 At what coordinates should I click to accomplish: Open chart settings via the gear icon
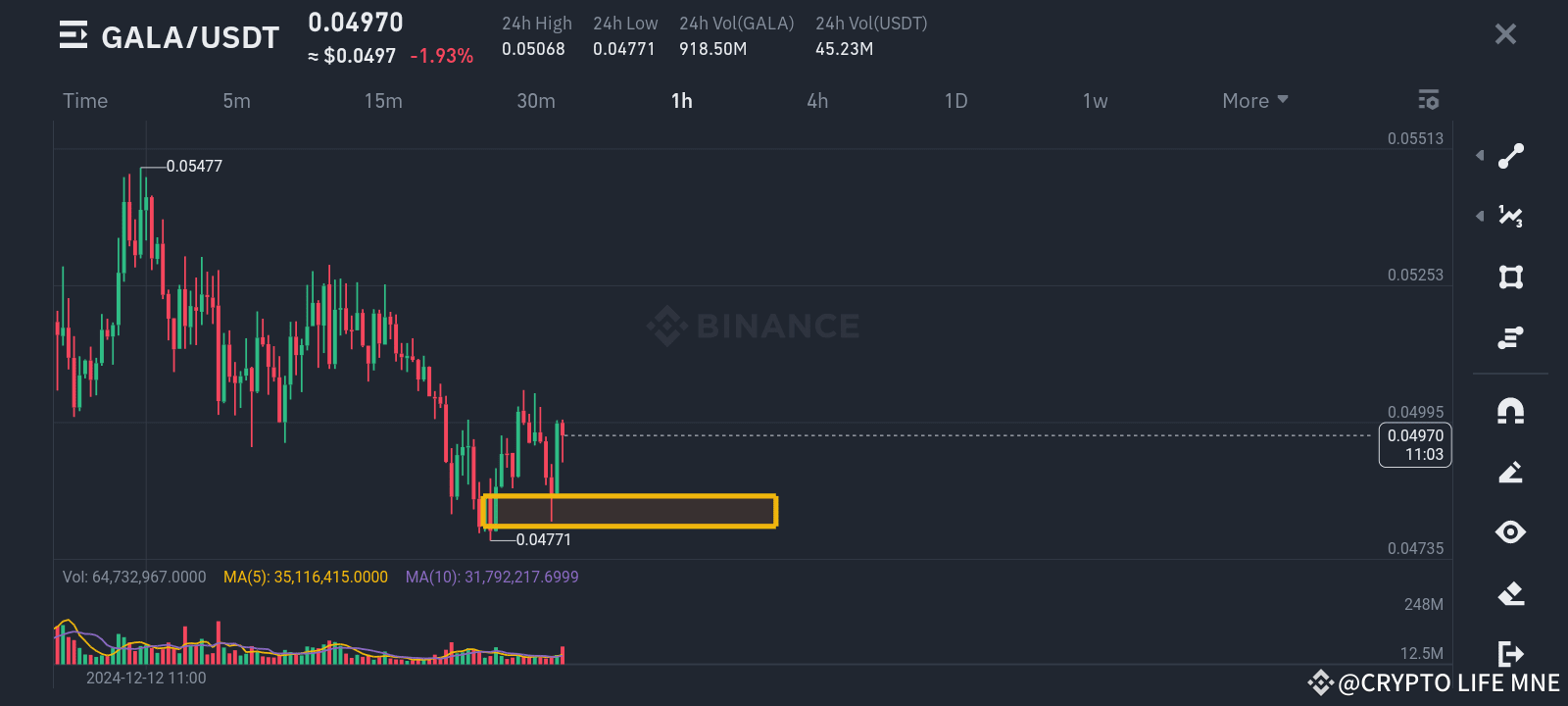click(x=1428, y=100)
